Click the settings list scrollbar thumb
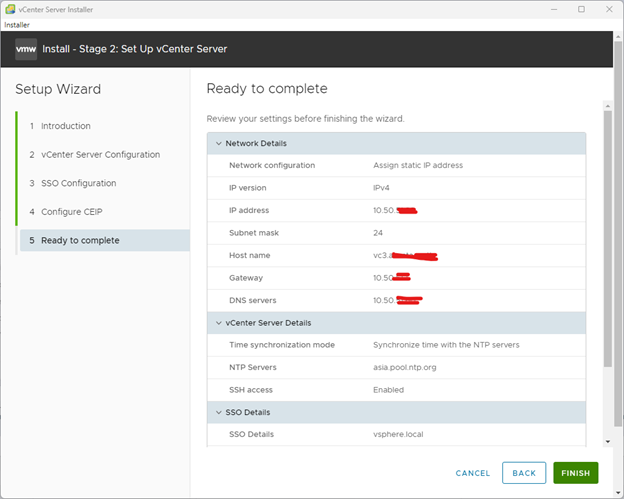624x499 pixels. tap(607, 239)
